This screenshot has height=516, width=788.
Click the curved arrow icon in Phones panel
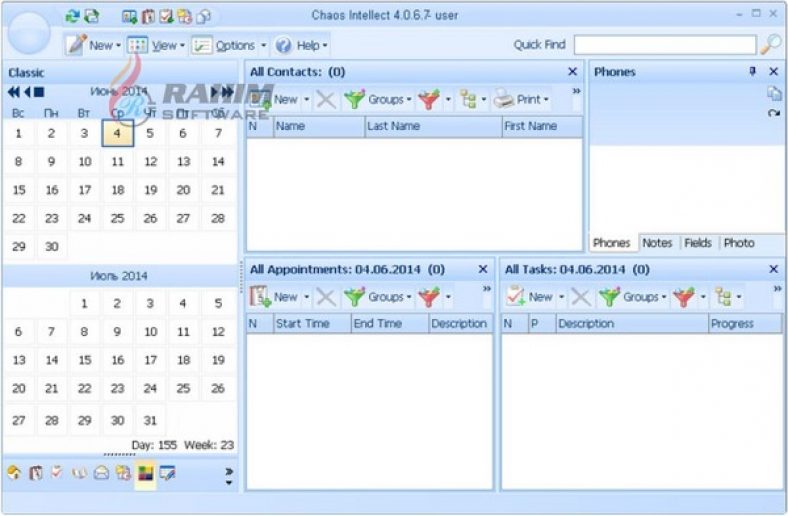[774, 113]
